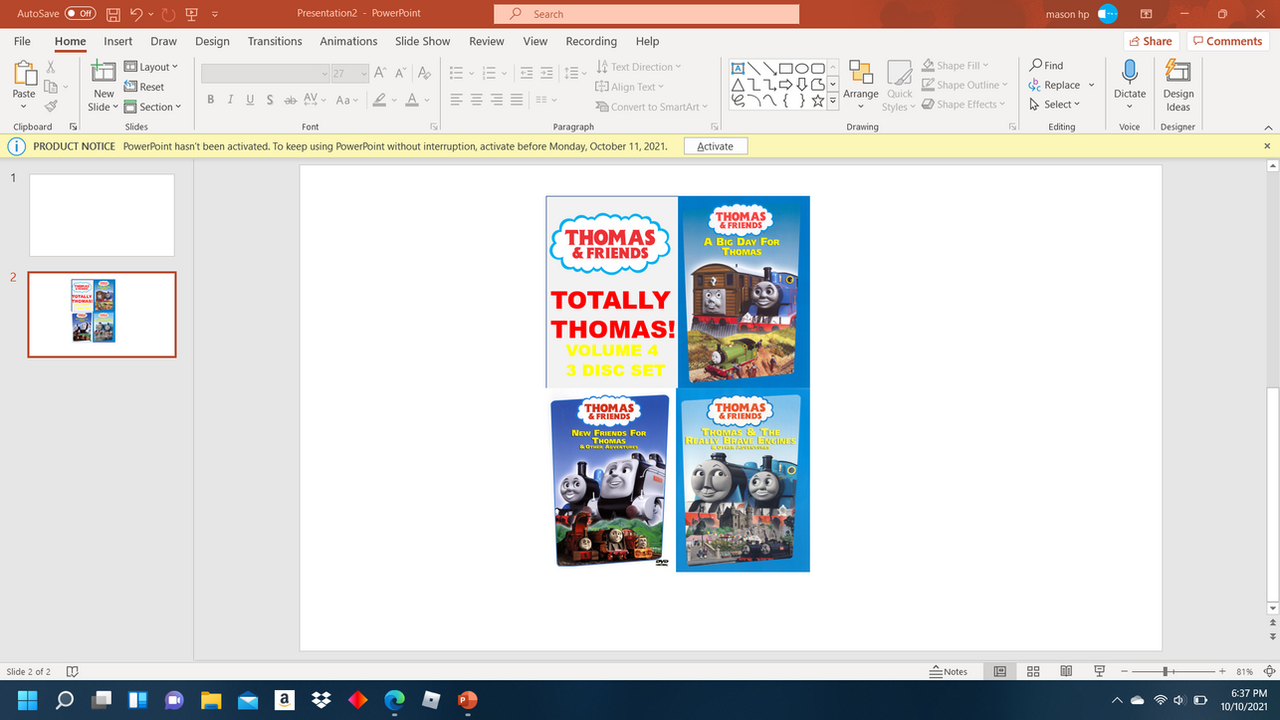Open the Shape Effects dropdown

tap(964, 104)
